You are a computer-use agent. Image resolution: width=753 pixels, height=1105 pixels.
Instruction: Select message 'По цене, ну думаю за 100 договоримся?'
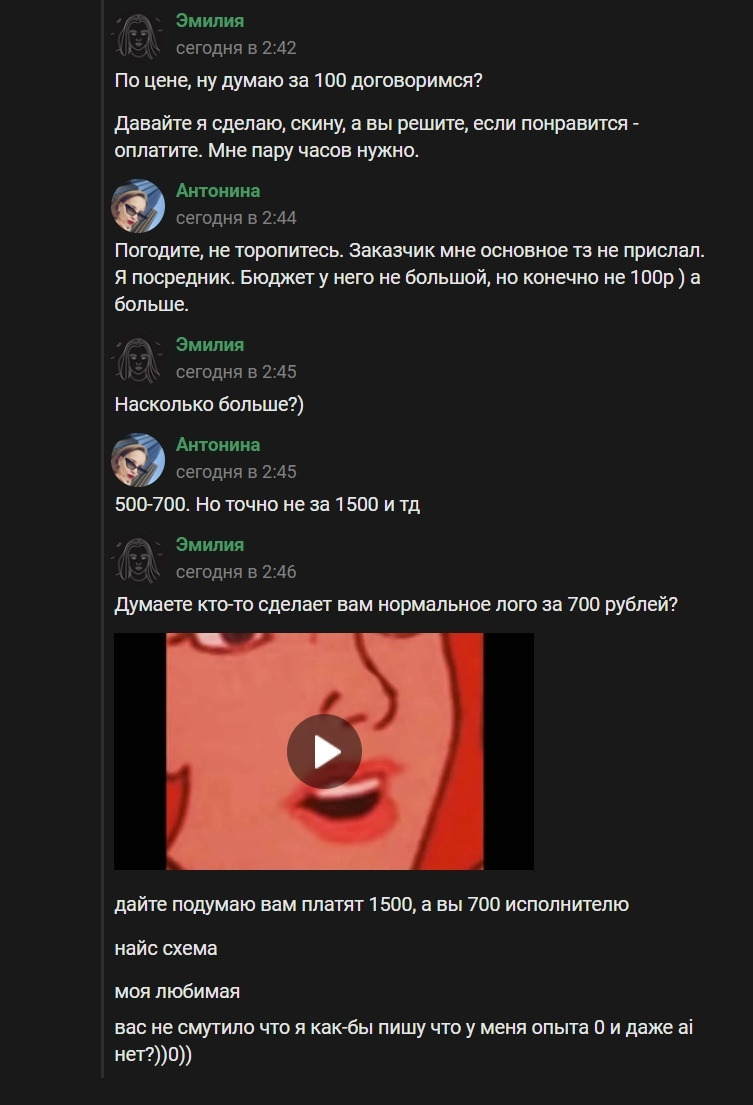pos(299,81)
